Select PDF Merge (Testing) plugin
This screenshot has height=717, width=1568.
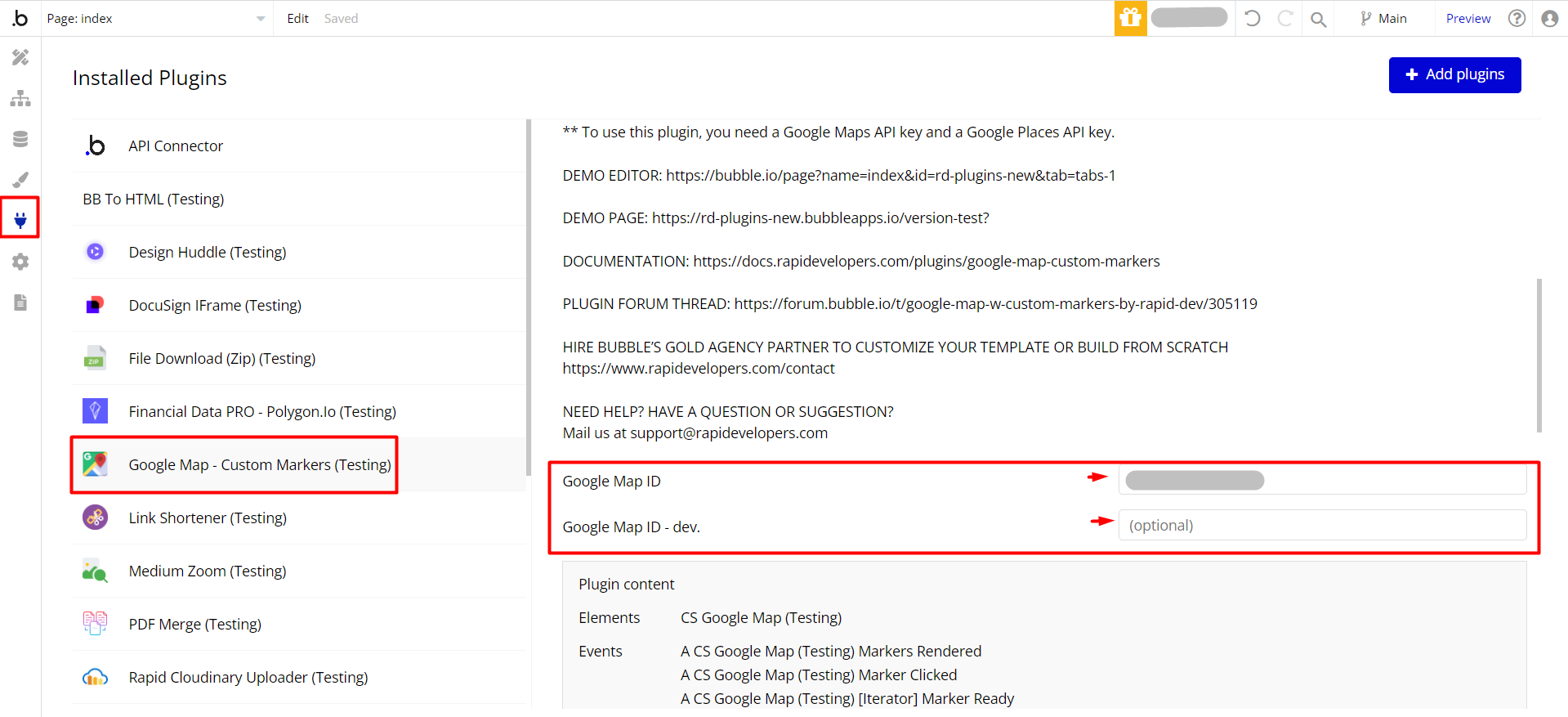(299, 624)
